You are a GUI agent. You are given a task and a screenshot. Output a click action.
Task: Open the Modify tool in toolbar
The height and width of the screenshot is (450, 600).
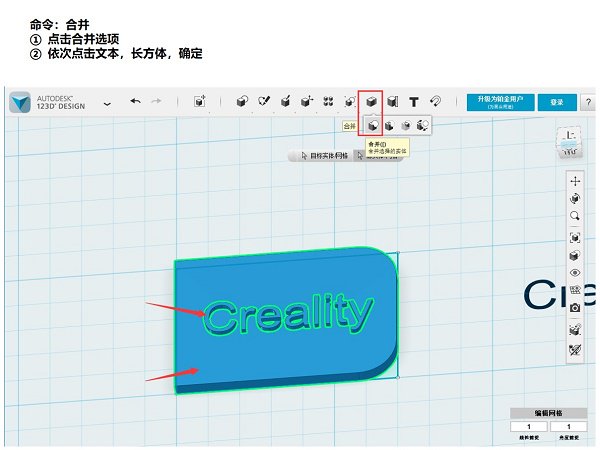click(x=307, y=101)
